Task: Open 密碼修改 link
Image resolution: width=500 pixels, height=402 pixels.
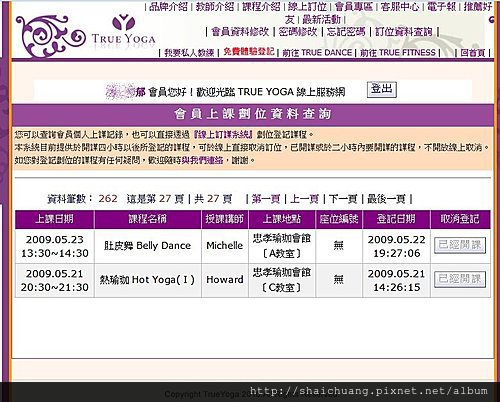Action: point(298,32)
